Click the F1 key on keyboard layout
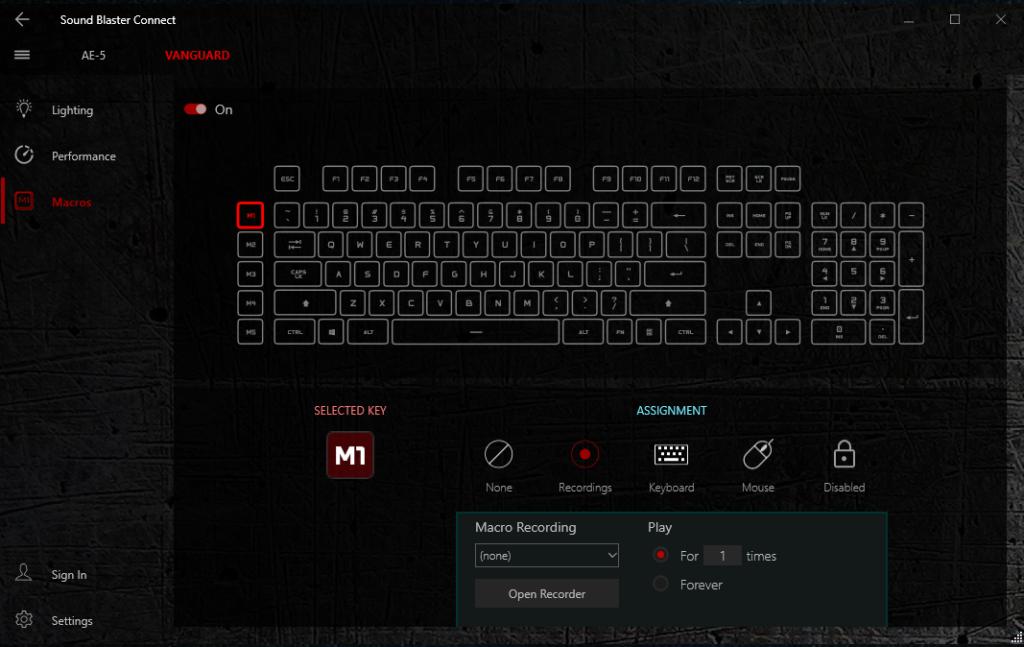1024x647 pixels. [335, 179]
